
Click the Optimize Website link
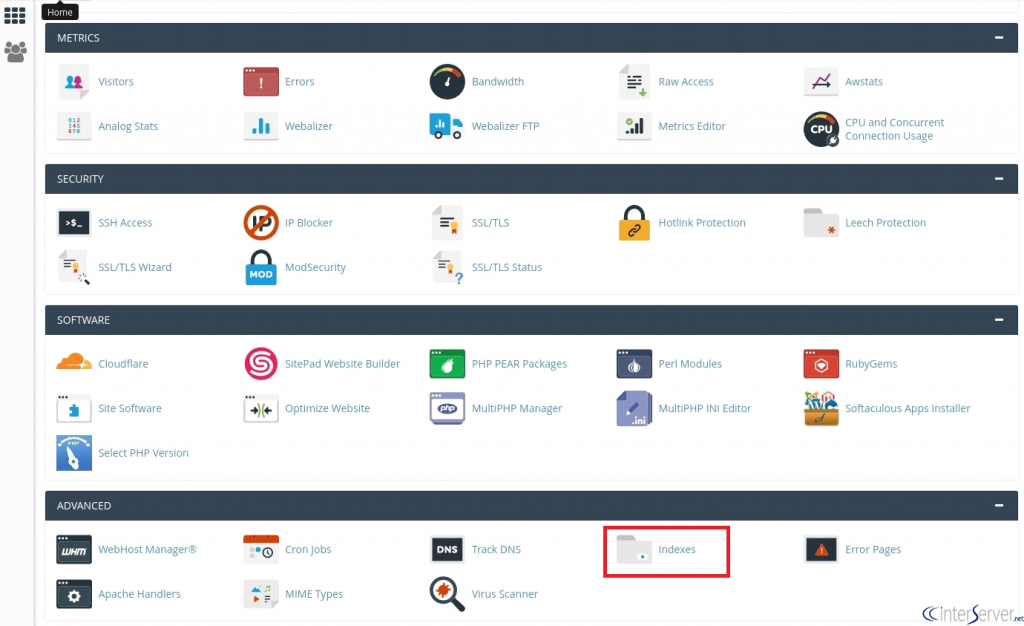327,409
